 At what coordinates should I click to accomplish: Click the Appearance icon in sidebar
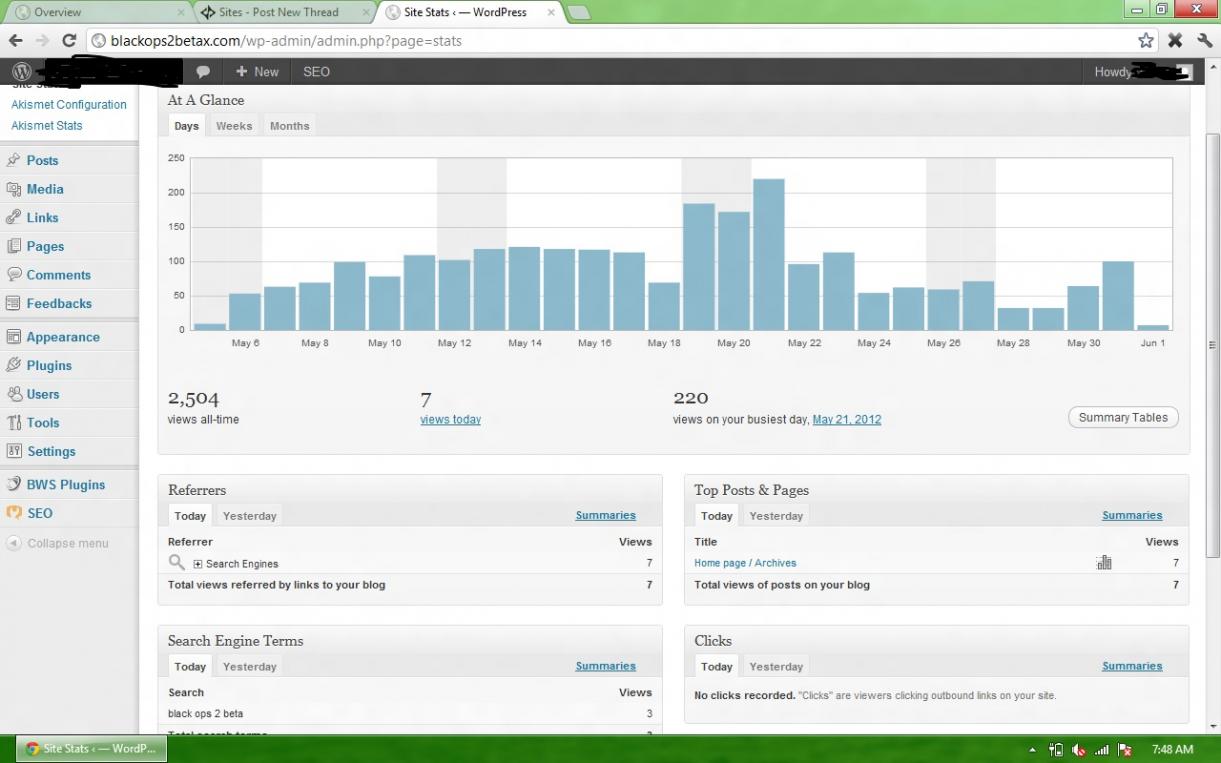13,337
